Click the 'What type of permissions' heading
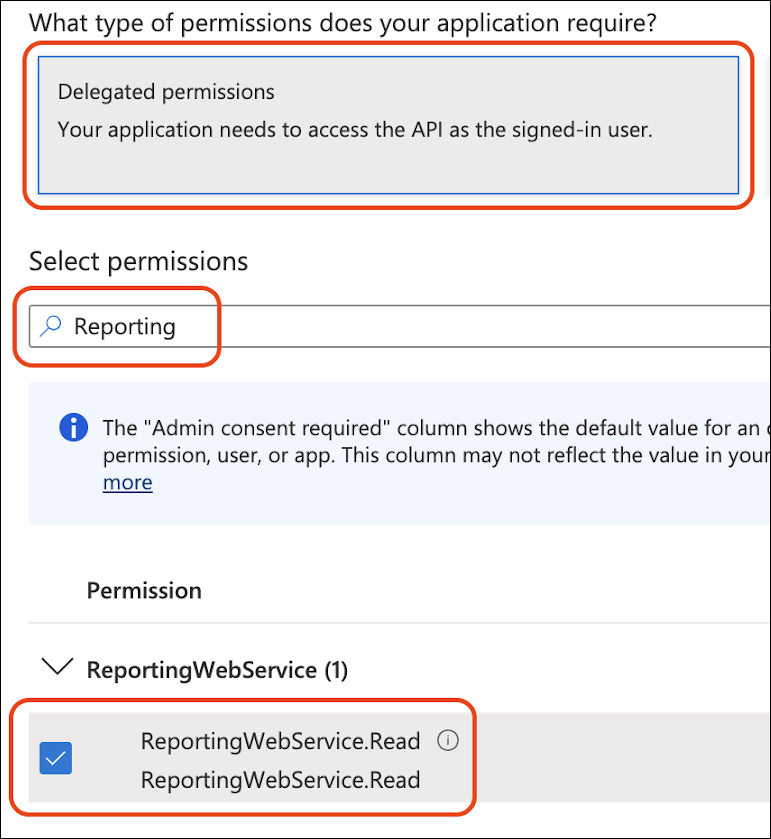Image resolution: width=771 pixels, height=839 pixels. tap(340, 22)
